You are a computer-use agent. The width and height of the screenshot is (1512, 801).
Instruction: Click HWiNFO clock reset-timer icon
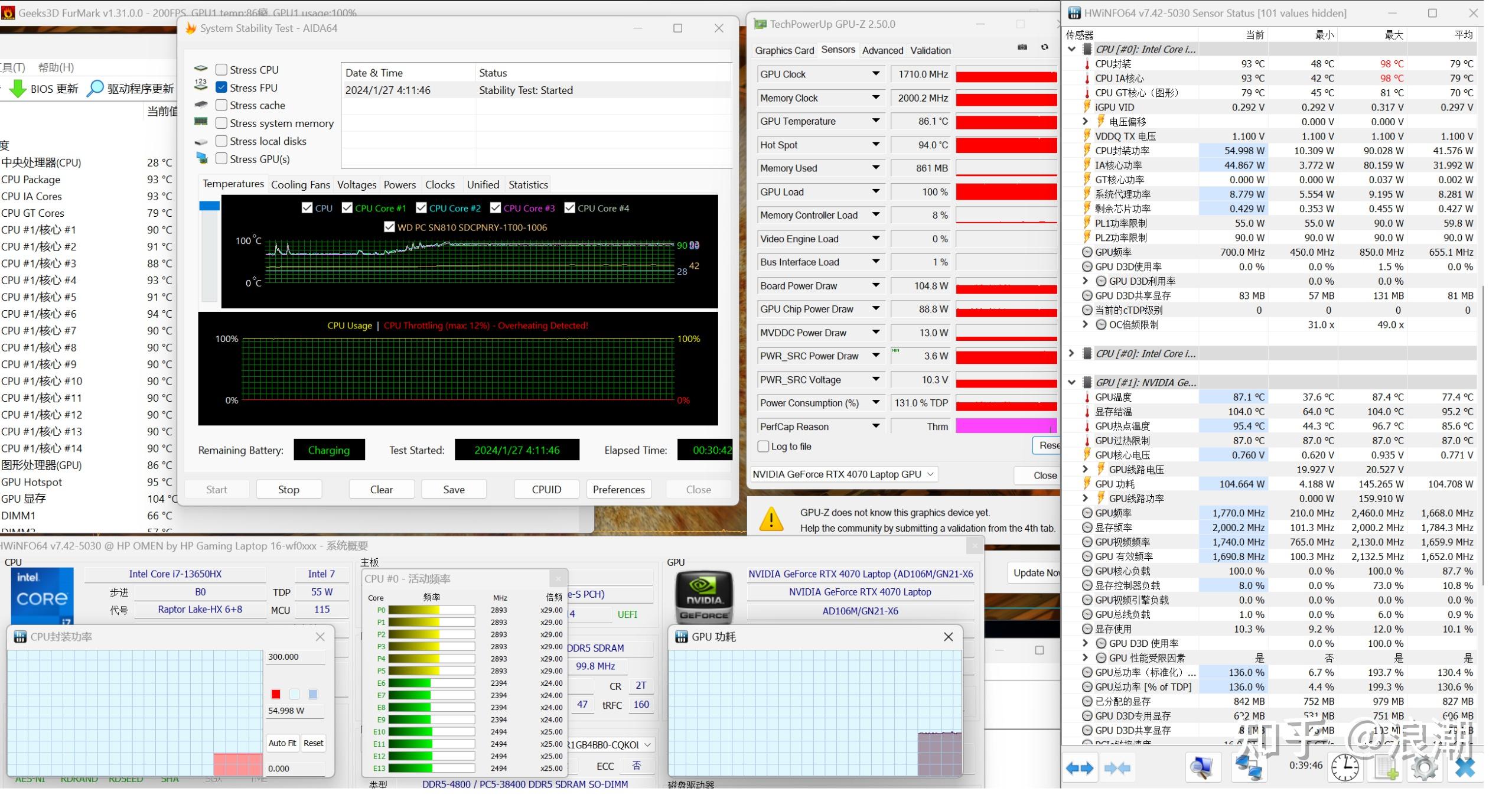click(x=1345, y=768)
